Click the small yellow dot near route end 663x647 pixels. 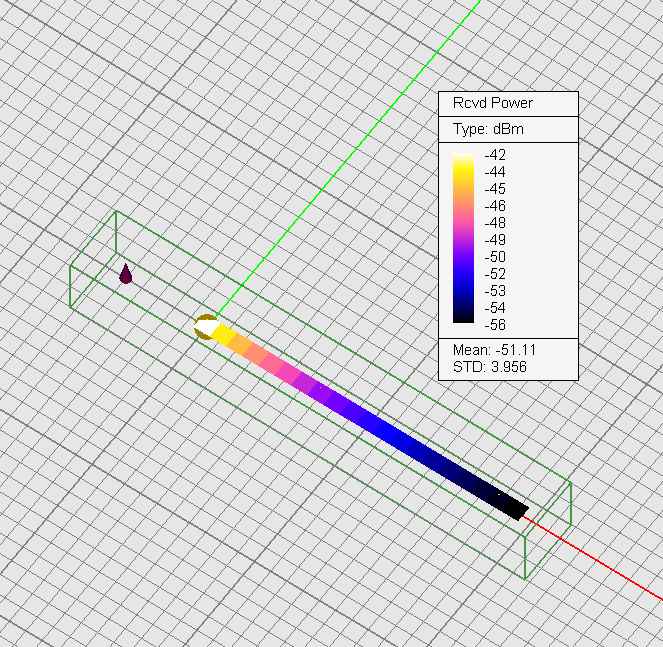[x=499, y=494]
